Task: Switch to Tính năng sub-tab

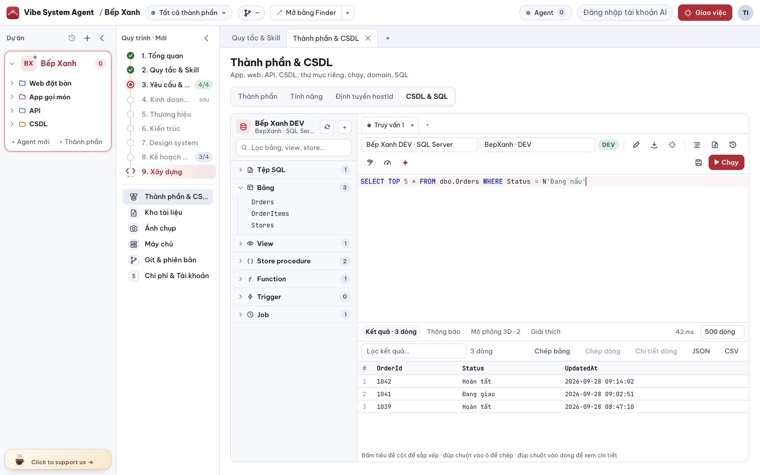Action: click(306, 96)
